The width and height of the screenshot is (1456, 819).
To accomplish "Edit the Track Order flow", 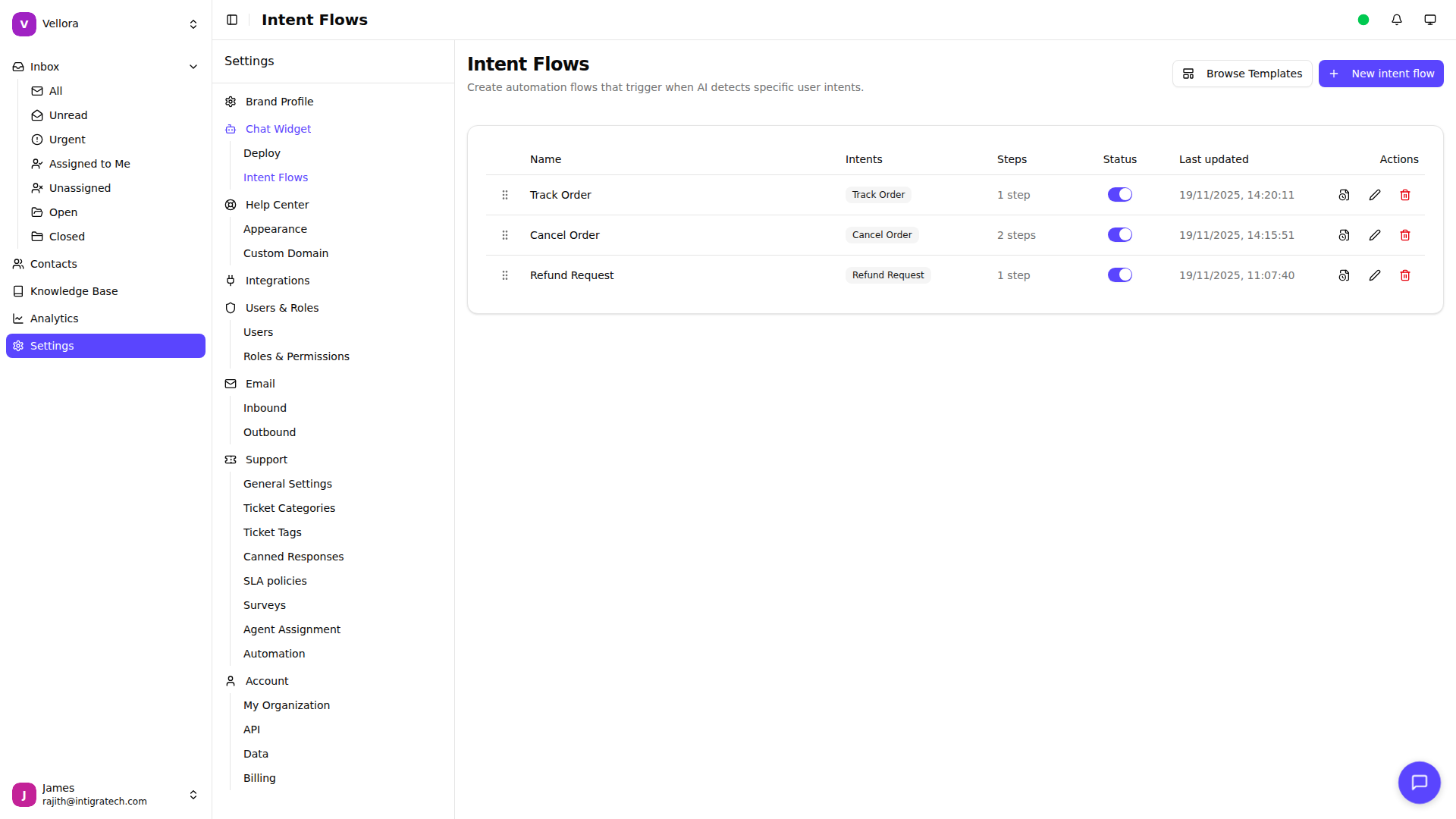I will click(1375, 195).
